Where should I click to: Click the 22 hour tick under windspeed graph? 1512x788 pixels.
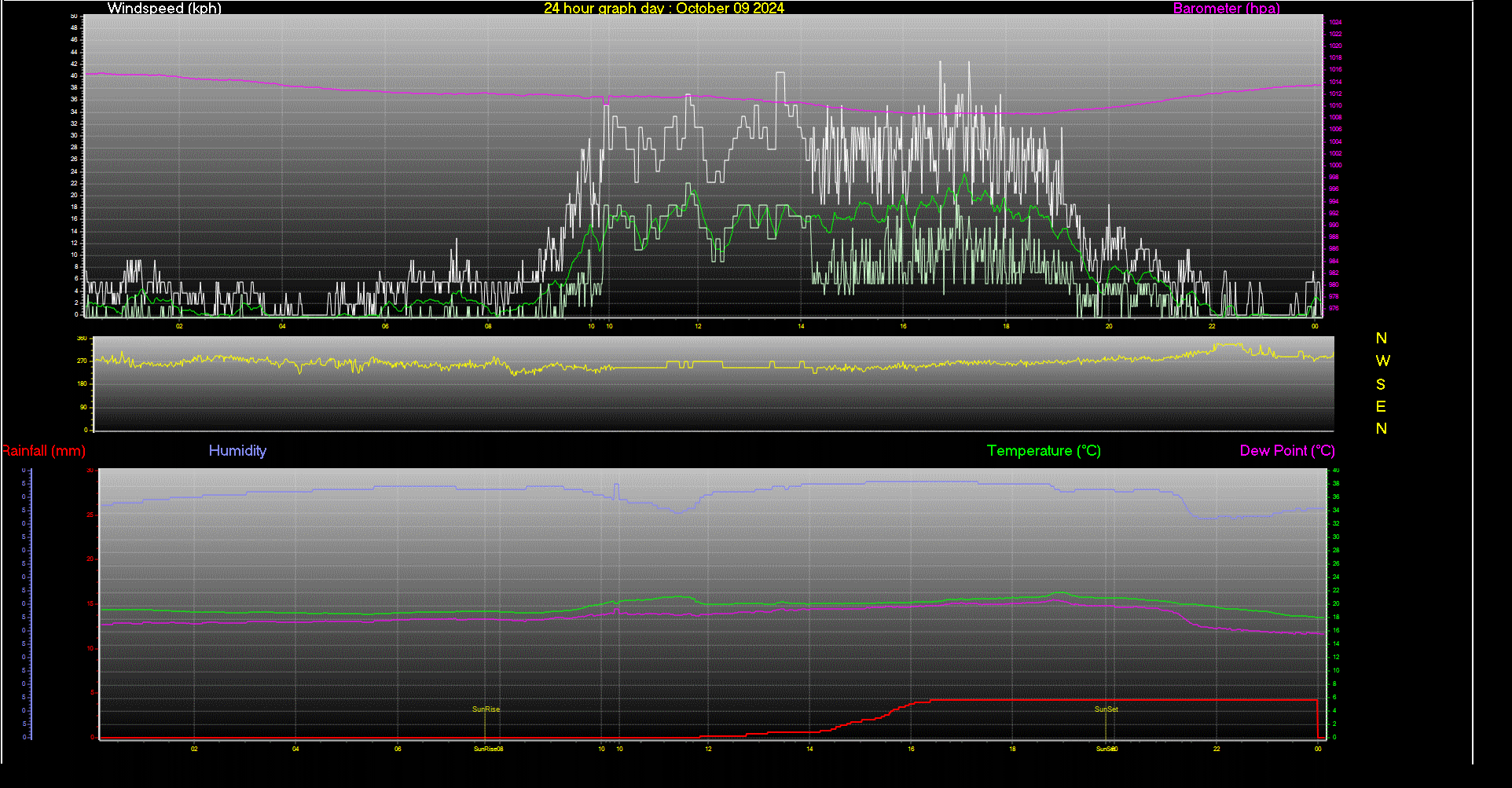point(1212,326)
